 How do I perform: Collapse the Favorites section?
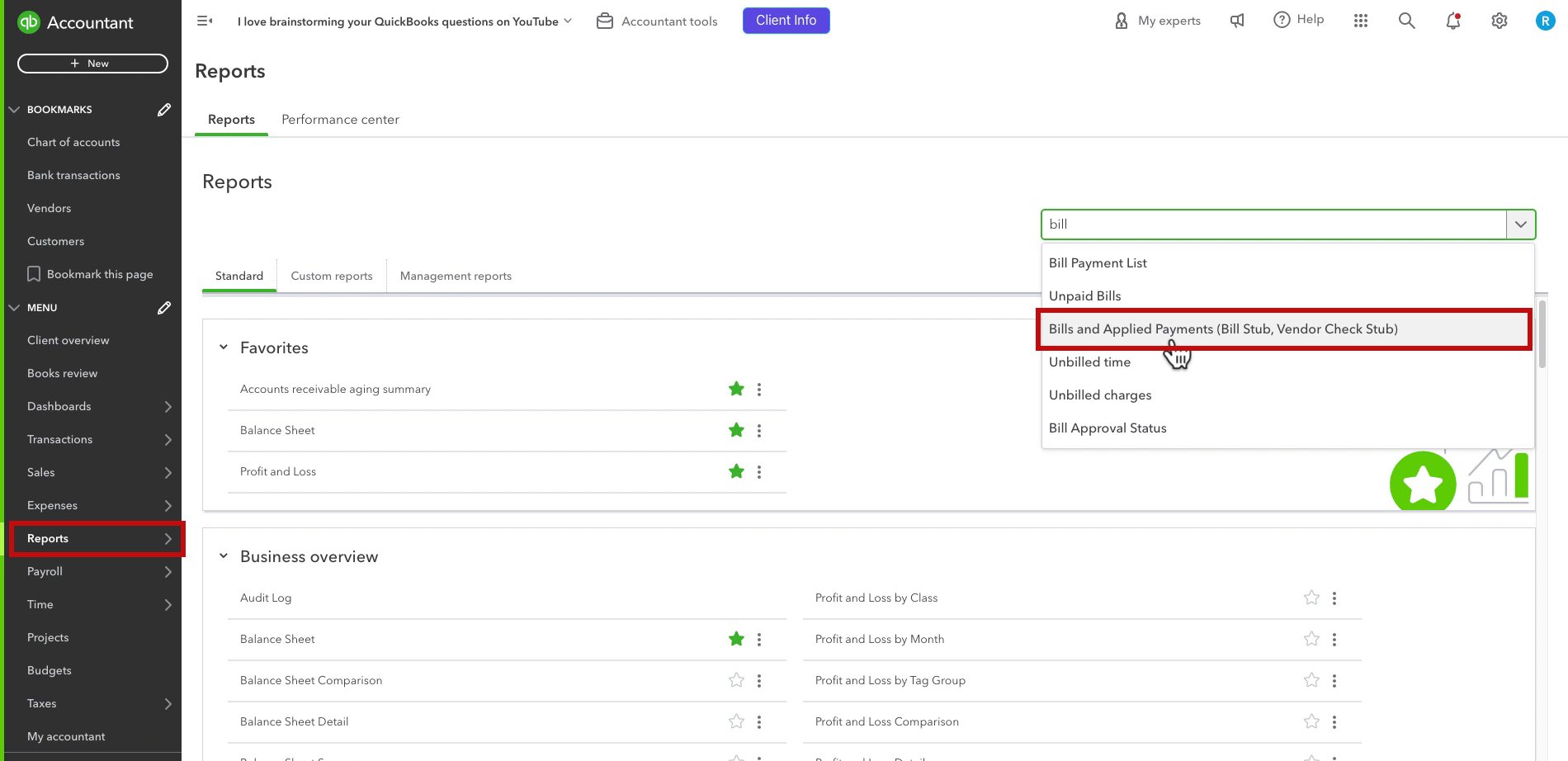click(223, 347)
